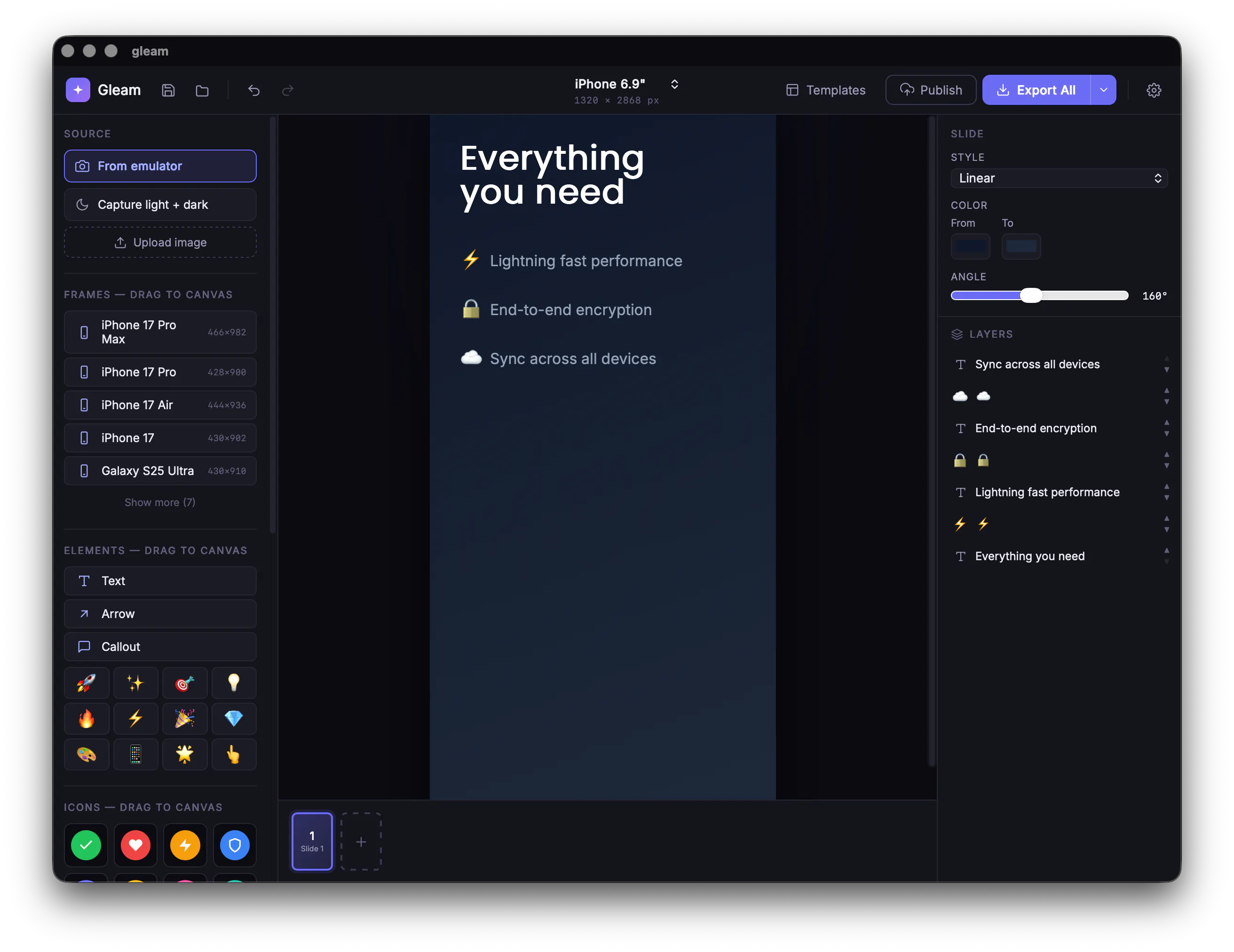Select the red heart icon
Image resolution: width=1234 pixels, height=952 pixels.
tap(135, 845)
